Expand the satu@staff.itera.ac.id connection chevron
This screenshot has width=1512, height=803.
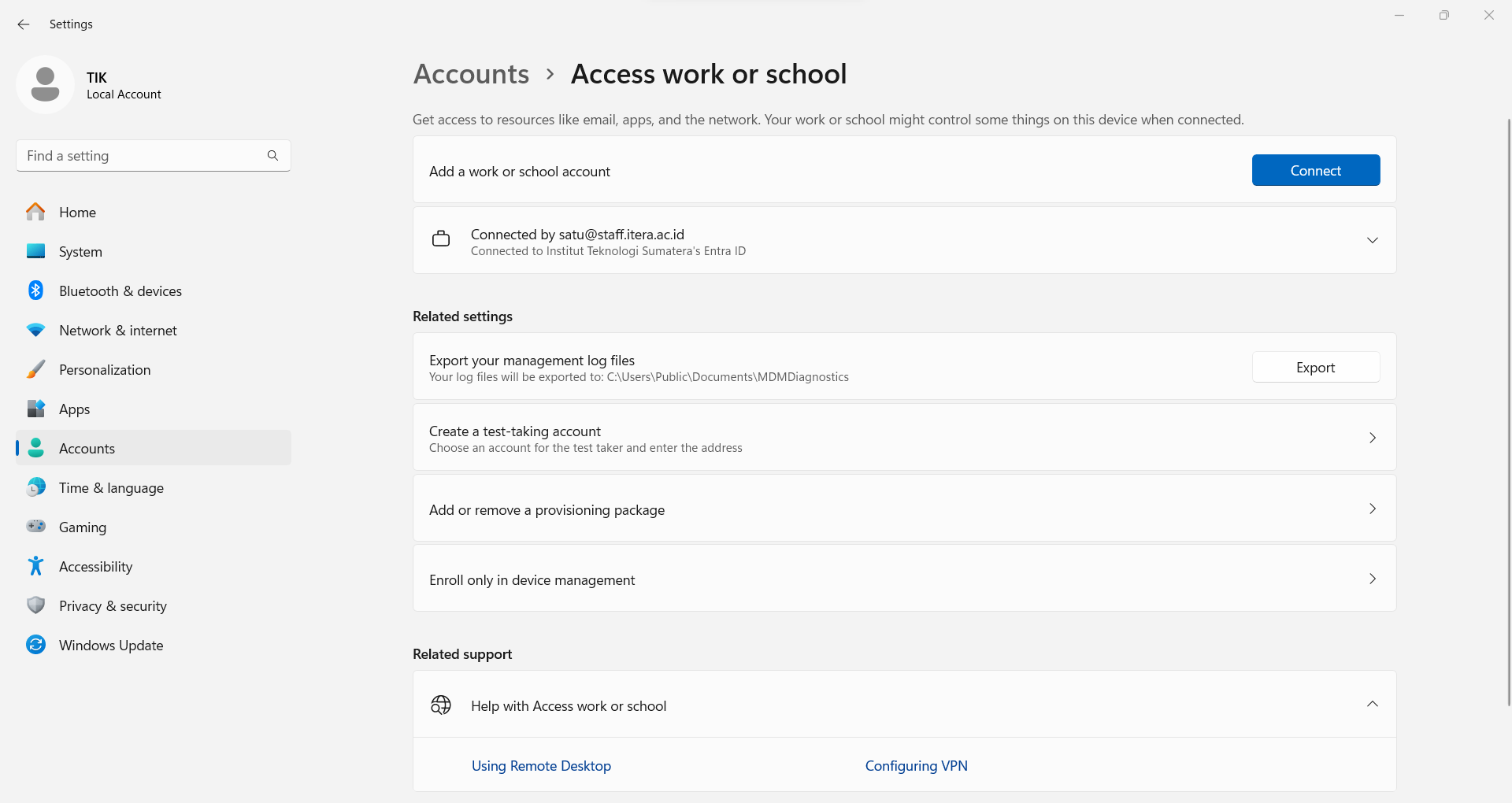coord(1372,240)
